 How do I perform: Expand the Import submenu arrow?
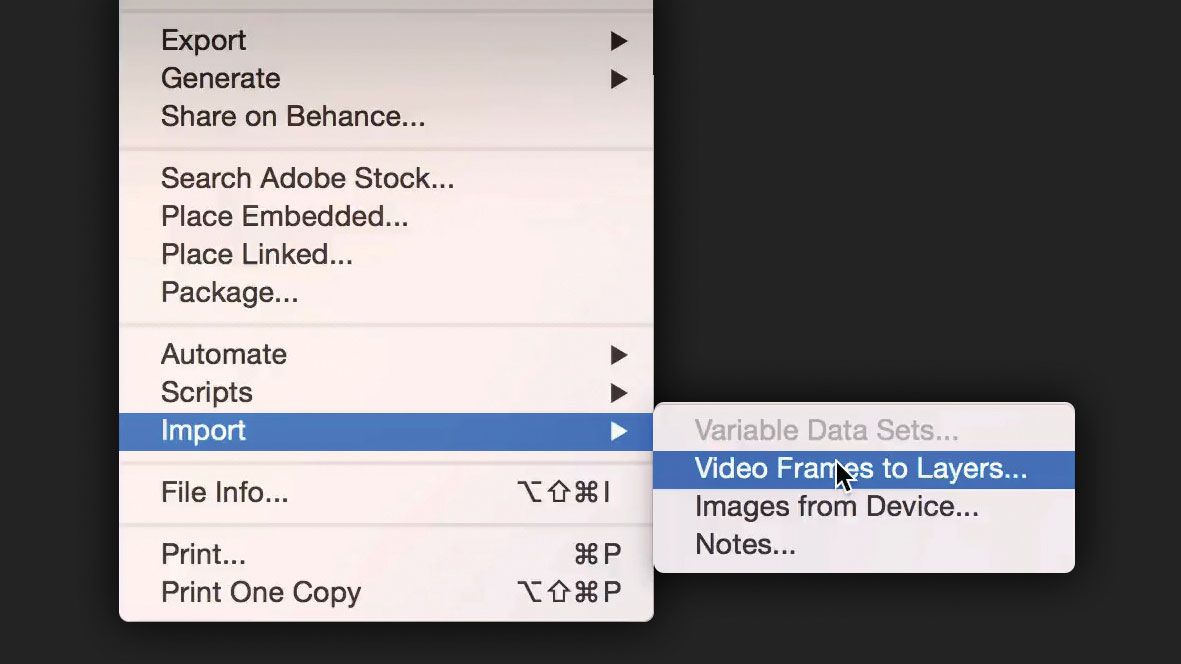[x=618, y=431]
